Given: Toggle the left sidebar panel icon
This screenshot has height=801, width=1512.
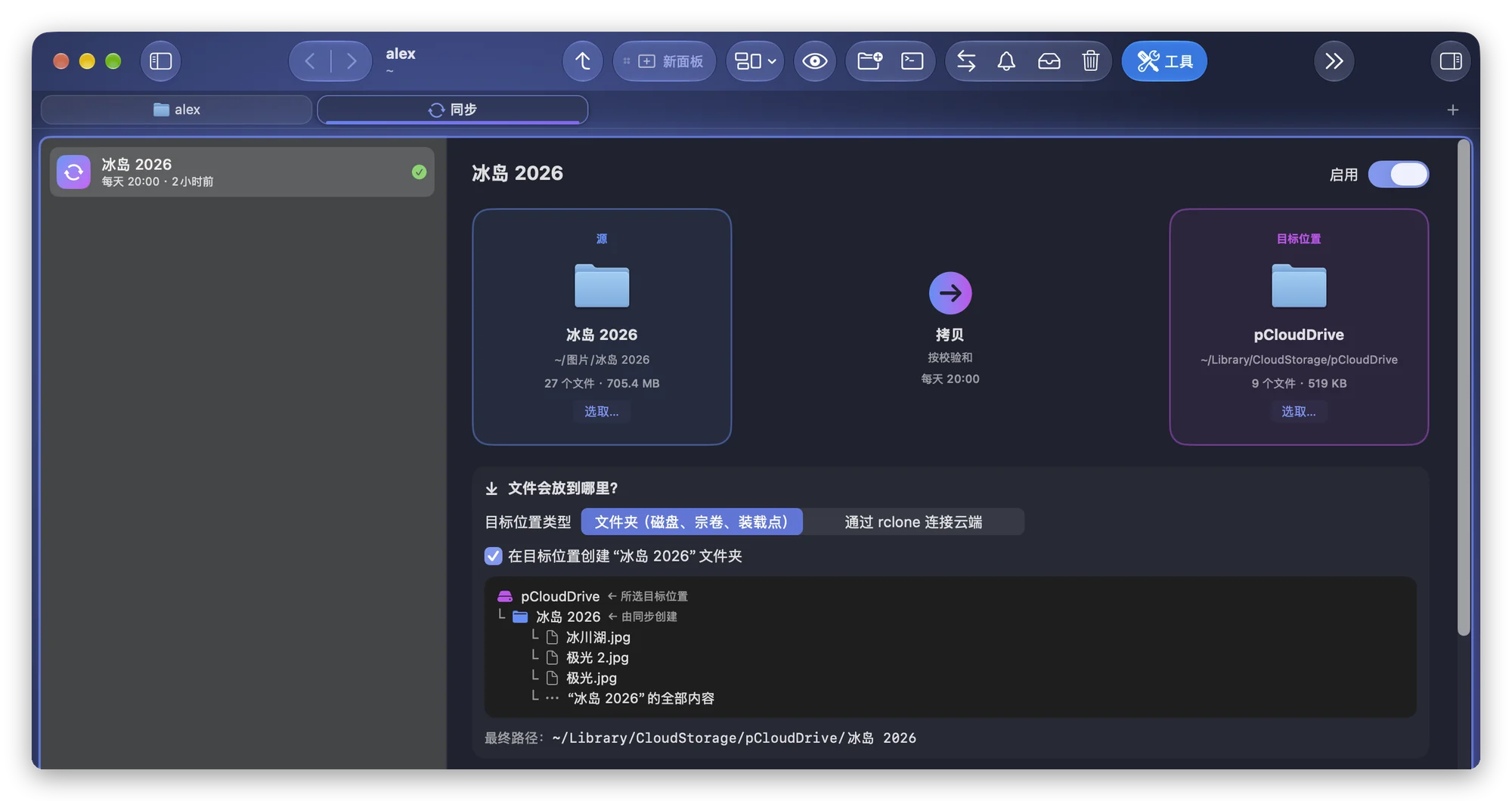Looking at the screenshot, I should 160,61.
